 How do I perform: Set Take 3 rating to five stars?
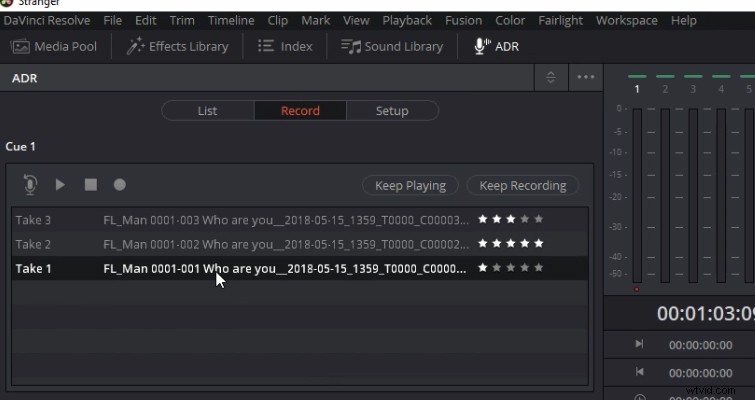click(539, 219)
